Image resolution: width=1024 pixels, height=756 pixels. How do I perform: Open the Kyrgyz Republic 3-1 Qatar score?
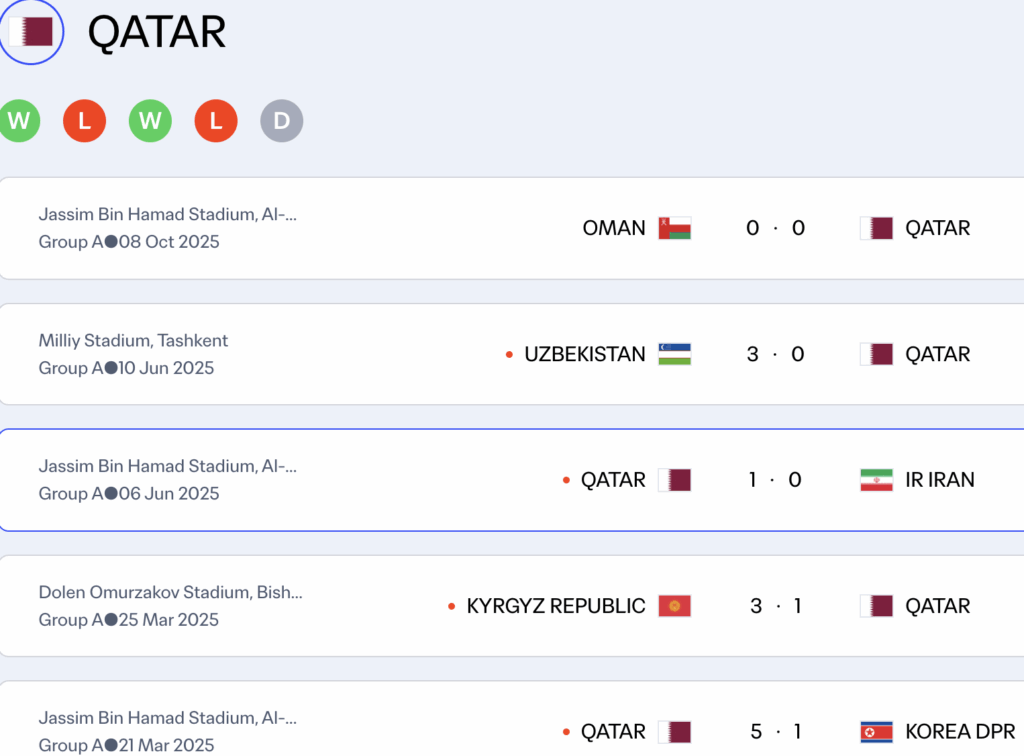(x=775, y=606)
